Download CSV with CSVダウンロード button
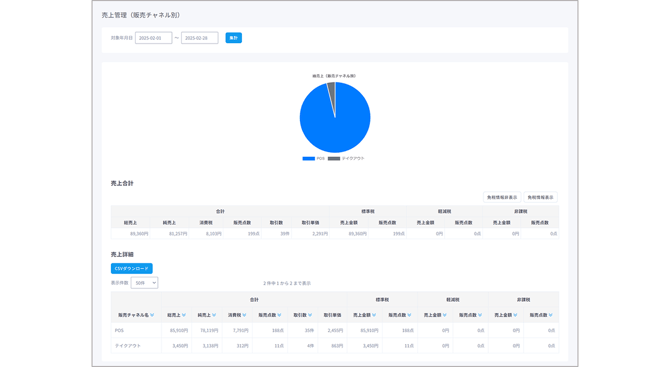The height and width of the screenshot is (367, 670). click(x=132, y=268)
